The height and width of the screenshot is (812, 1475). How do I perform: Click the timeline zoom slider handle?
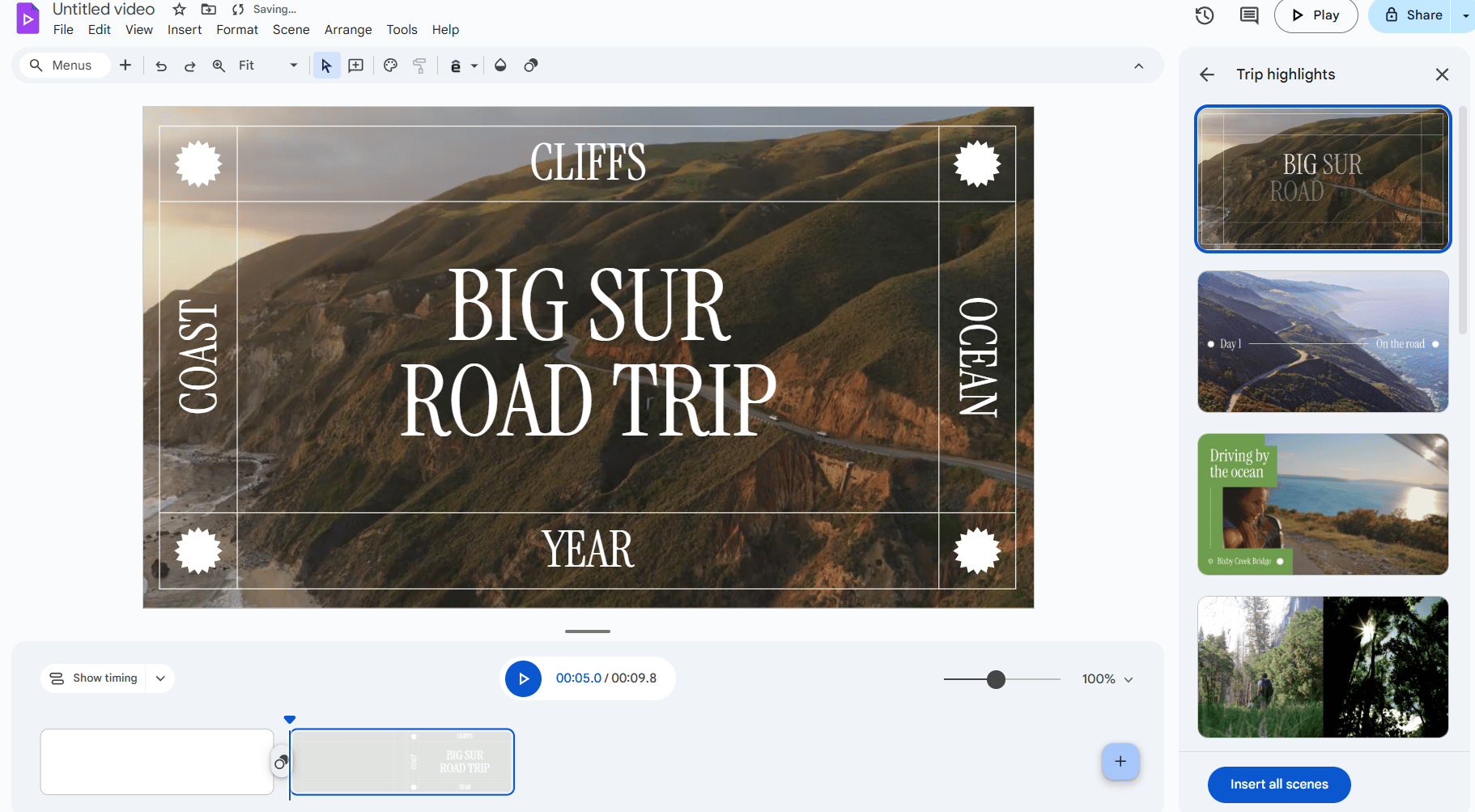[x=997, y=679]
